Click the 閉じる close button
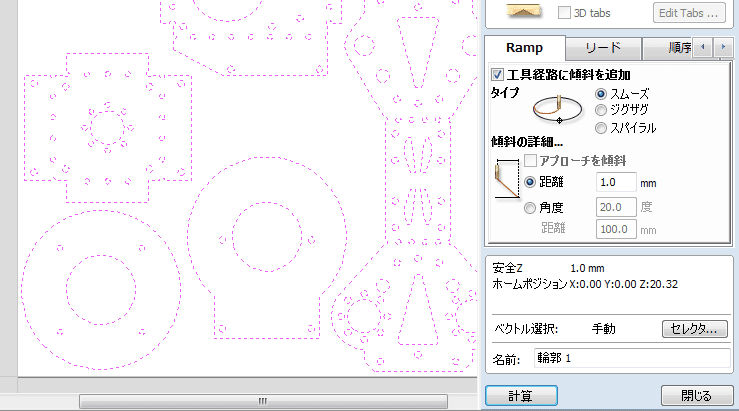This screenshot has width=739, height=411. click(x=697, y=395)
